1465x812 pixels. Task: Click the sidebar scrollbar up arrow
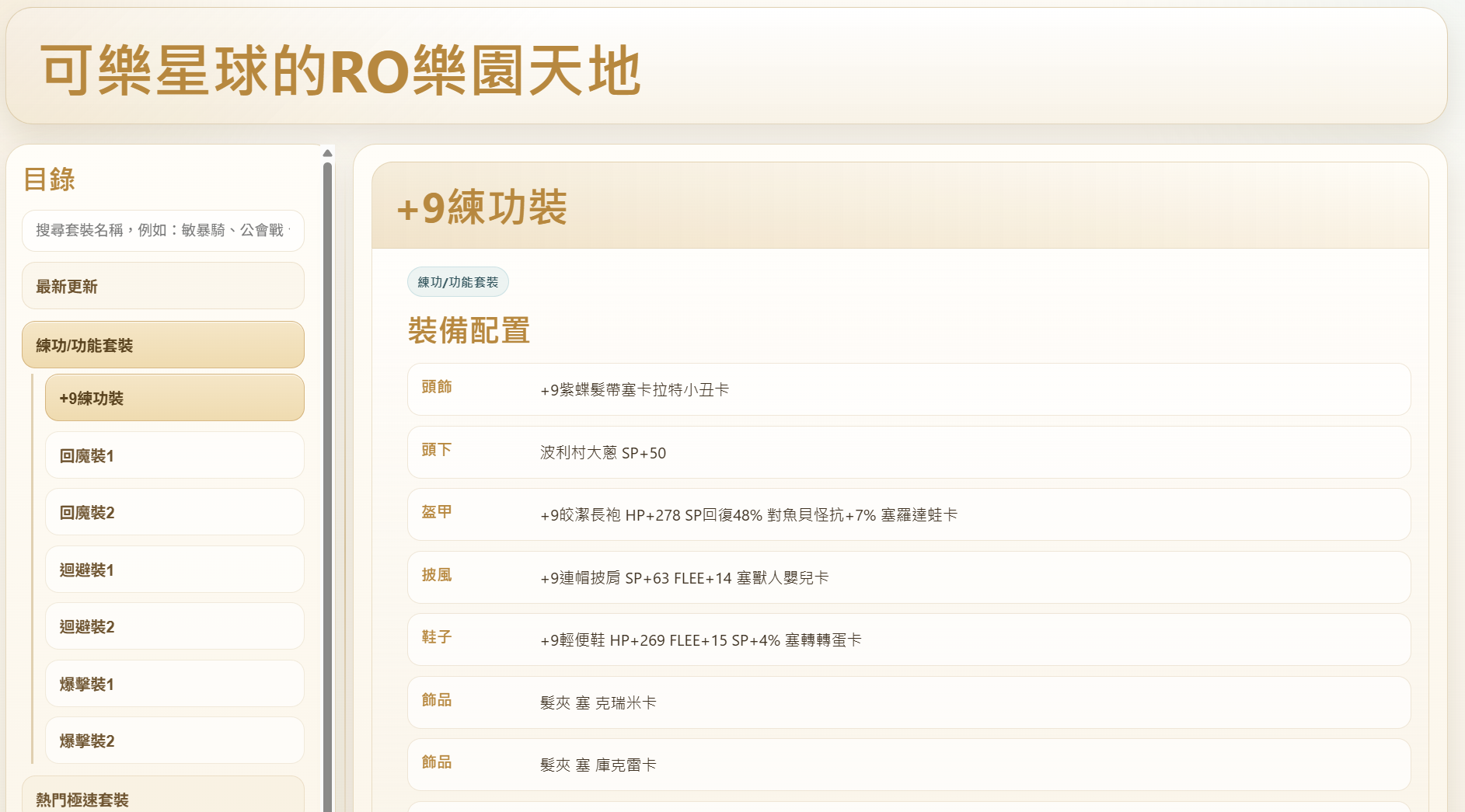[x=327, y=153]
